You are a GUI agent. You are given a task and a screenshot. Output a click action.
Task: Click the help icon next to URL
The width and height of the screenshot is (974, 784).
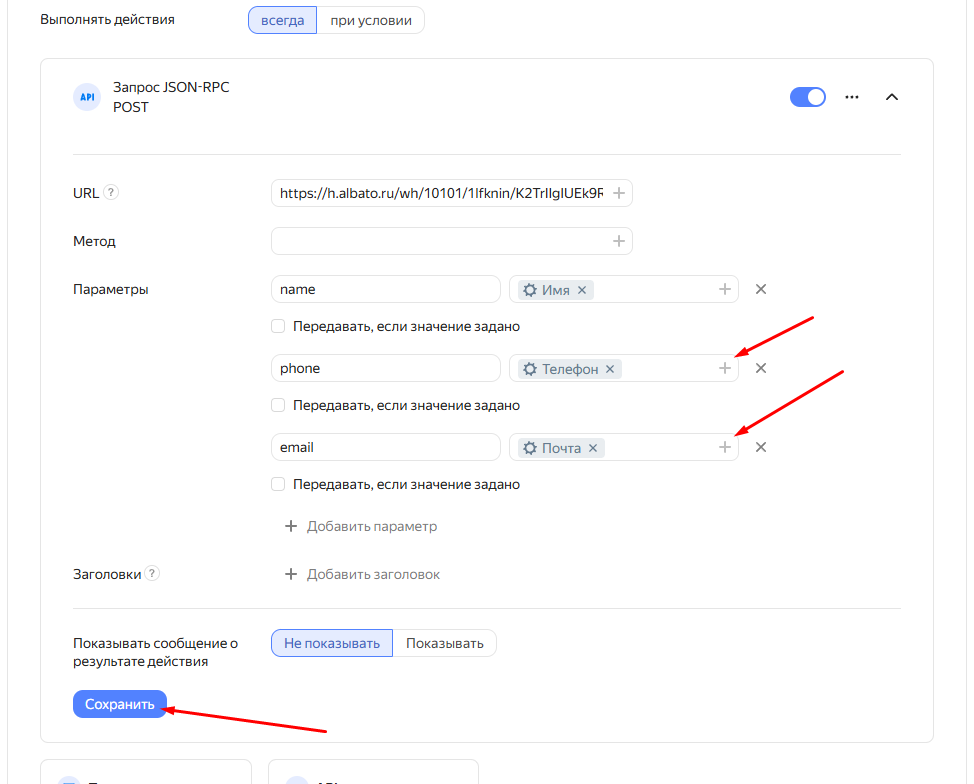pos(111,193)
